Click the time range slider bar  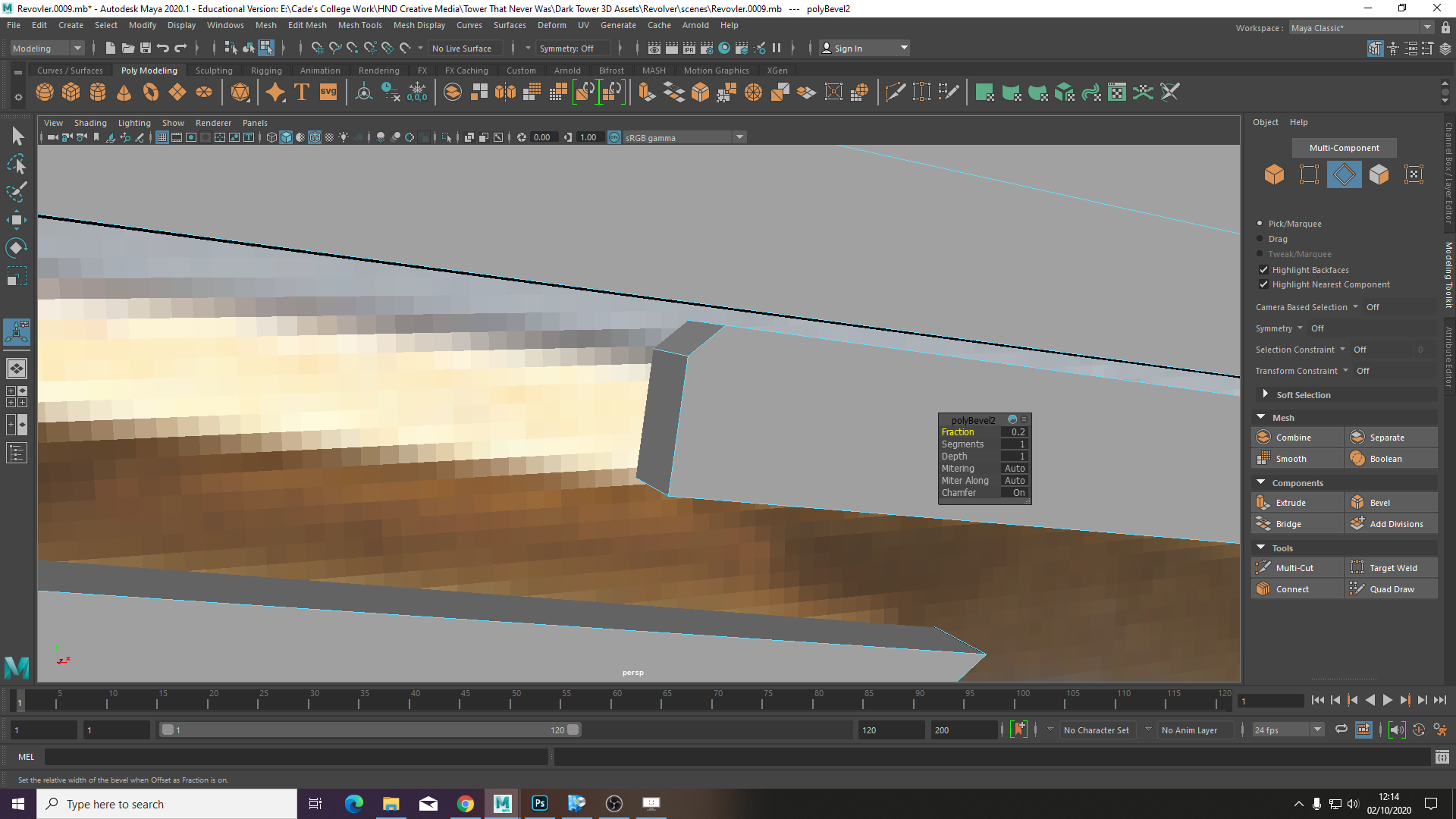coord(370,730)
